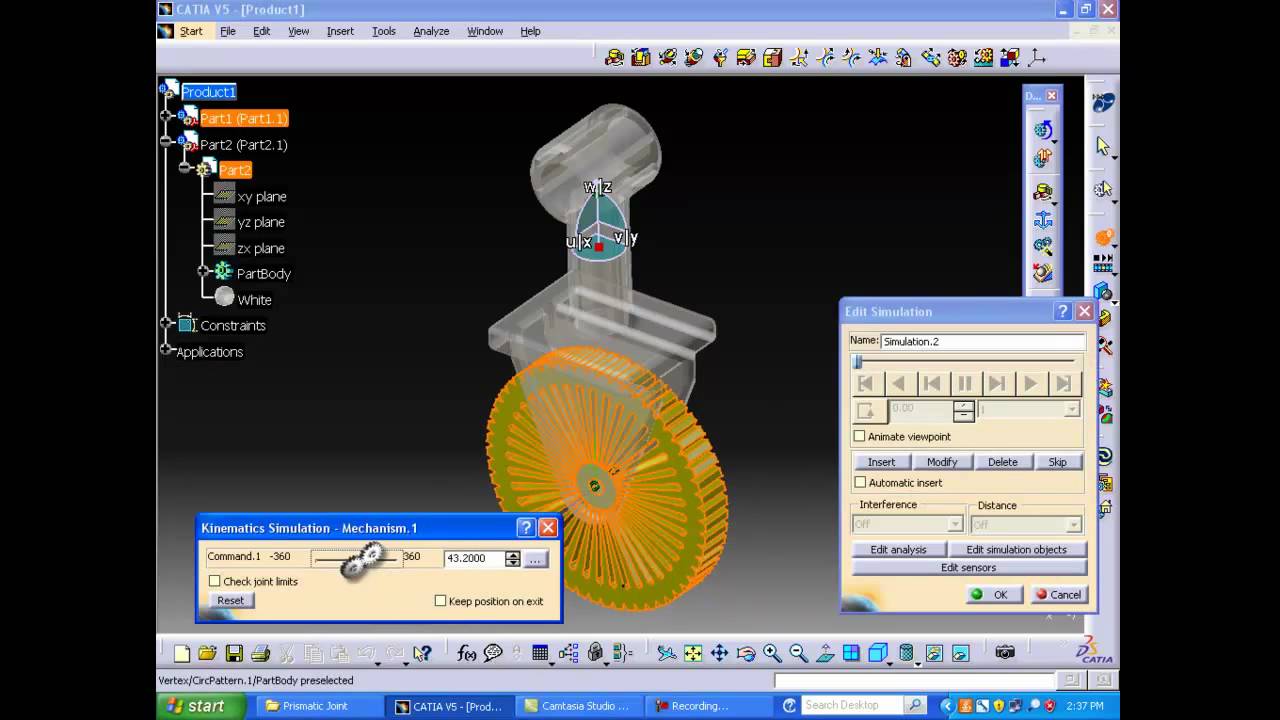
Task: Click the ellipsis button next to command value
Action: (535, 559)
